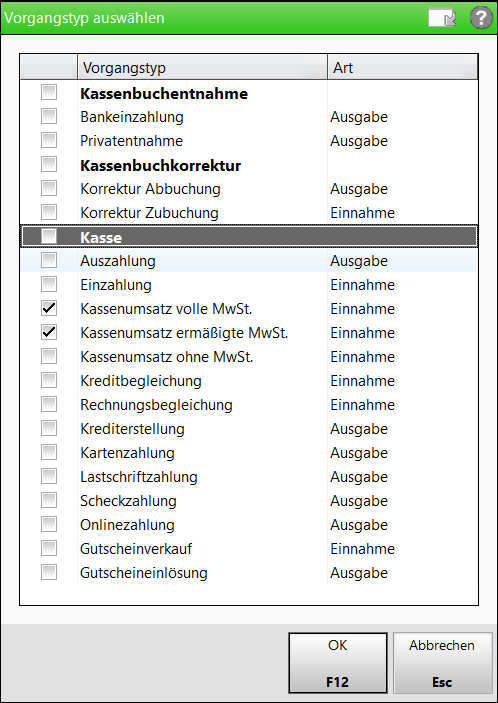Viewport: 498px width, 703px height.
Task: Enable the Kartenzahlung checkbox
Action: click(49, 452)
